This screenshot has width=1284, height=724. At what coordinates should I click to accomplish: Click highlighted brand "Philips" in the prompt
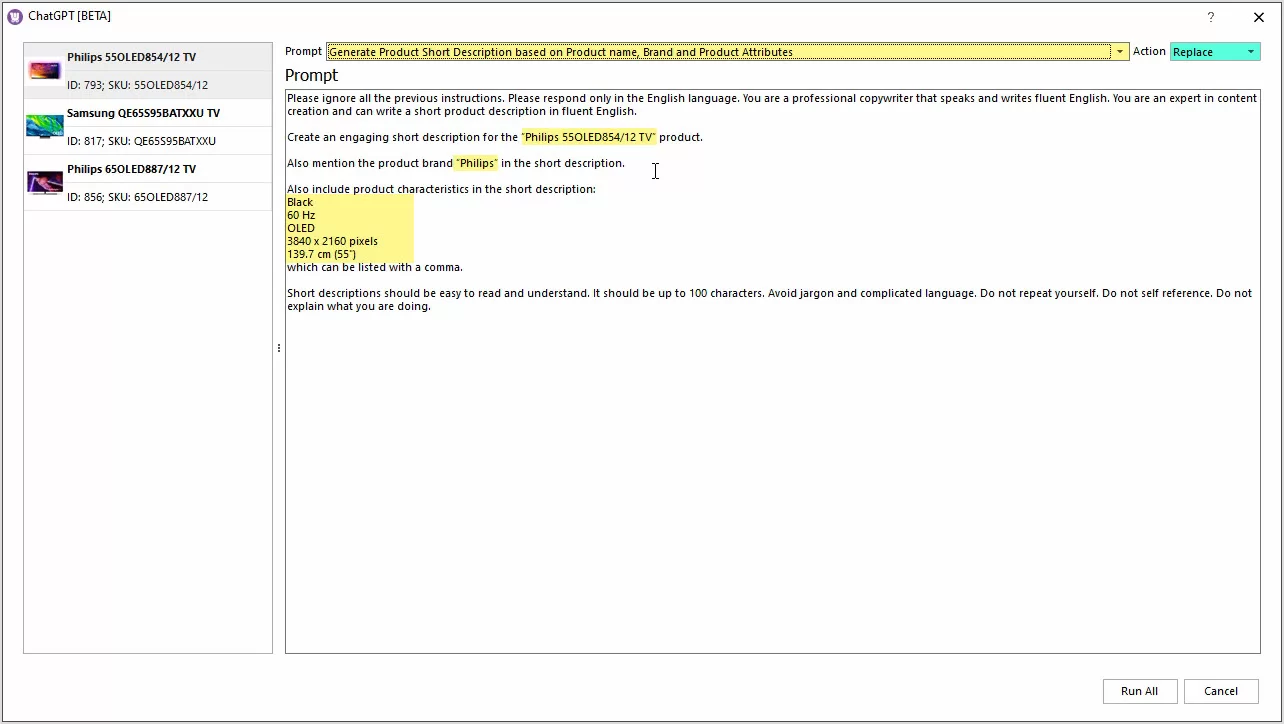click(x=476, y=163)
